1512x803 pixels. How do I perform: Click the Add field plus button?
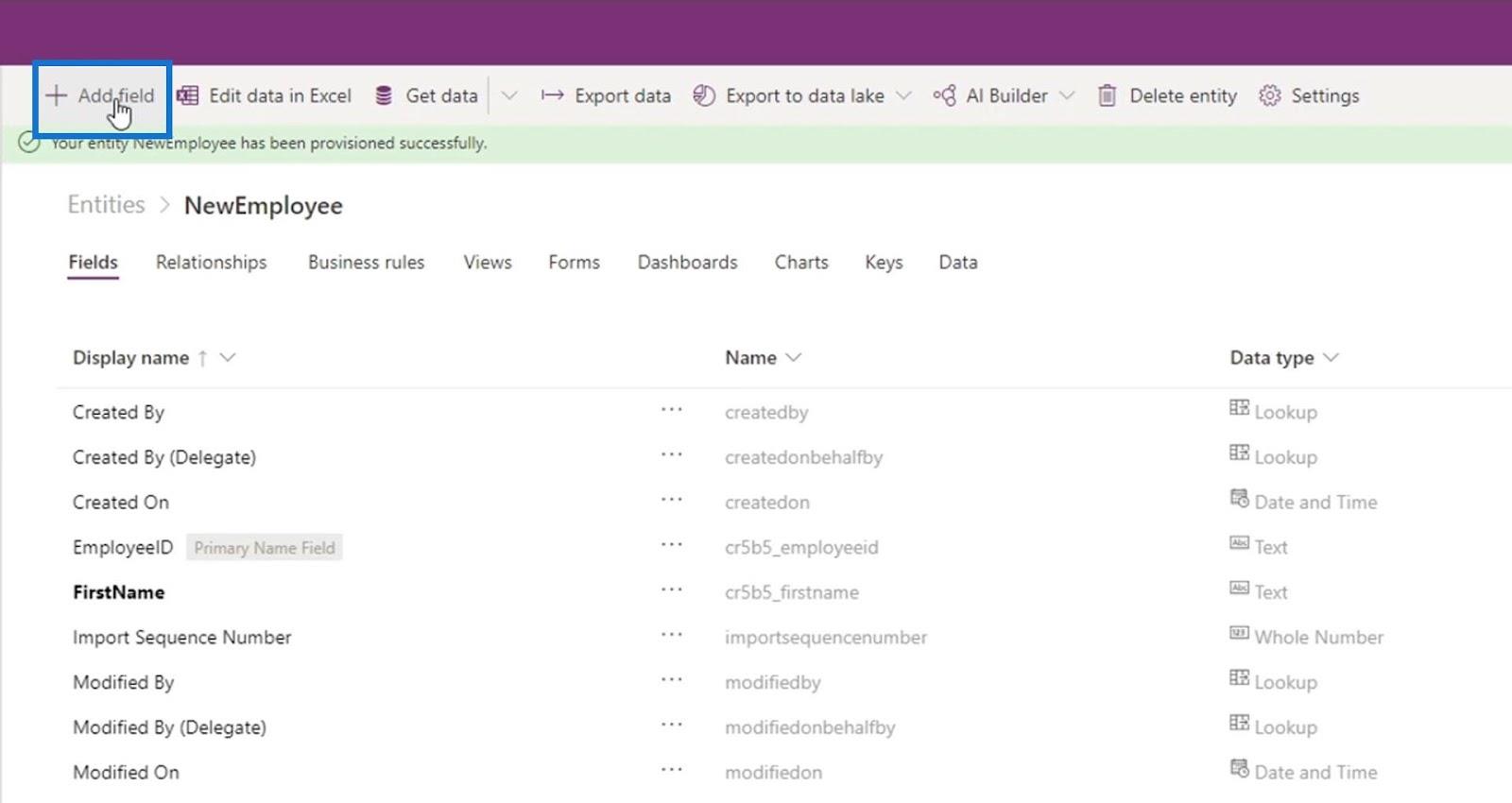[x=101, y=95]
